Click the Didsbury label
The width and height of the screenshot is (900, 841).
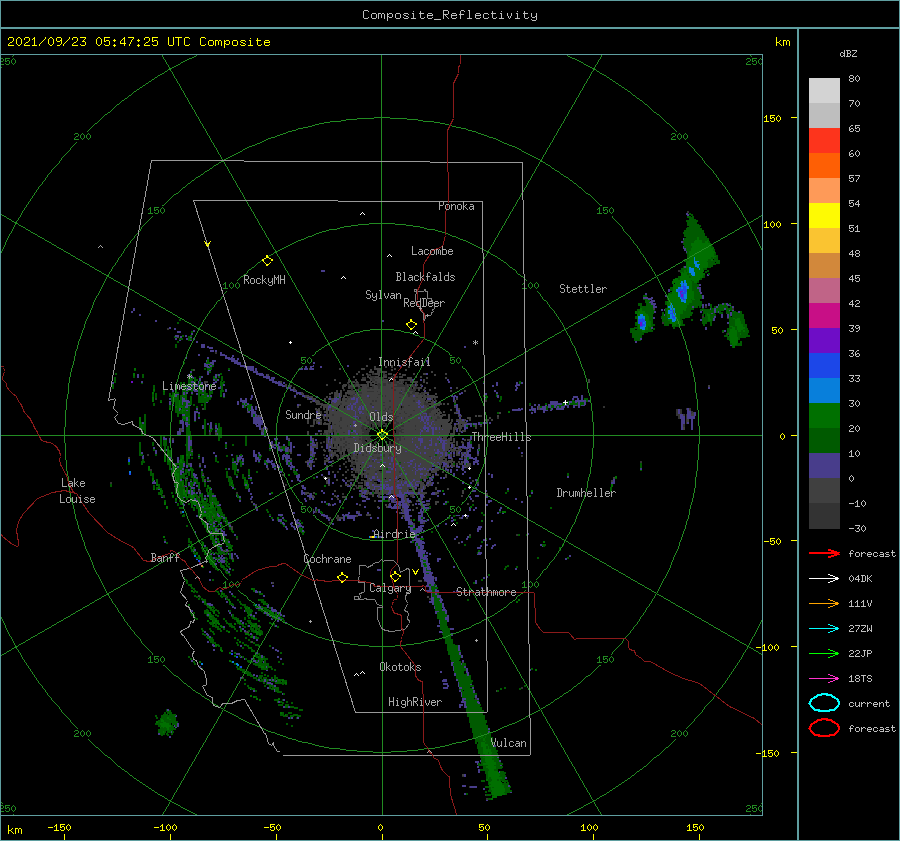pos(377,448)
